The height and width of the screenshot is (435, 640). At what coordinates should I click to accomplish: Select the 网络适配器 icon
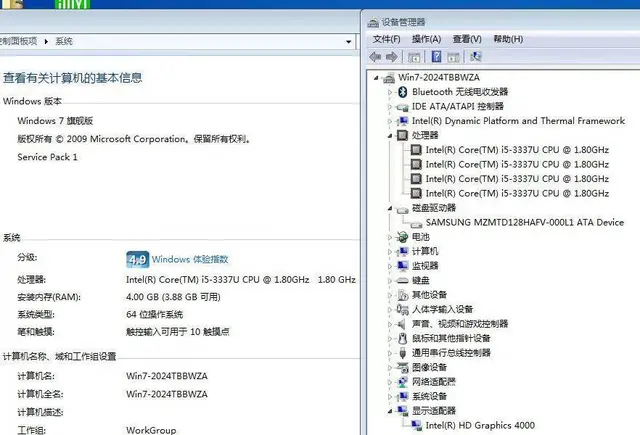(x=402, y=382)
